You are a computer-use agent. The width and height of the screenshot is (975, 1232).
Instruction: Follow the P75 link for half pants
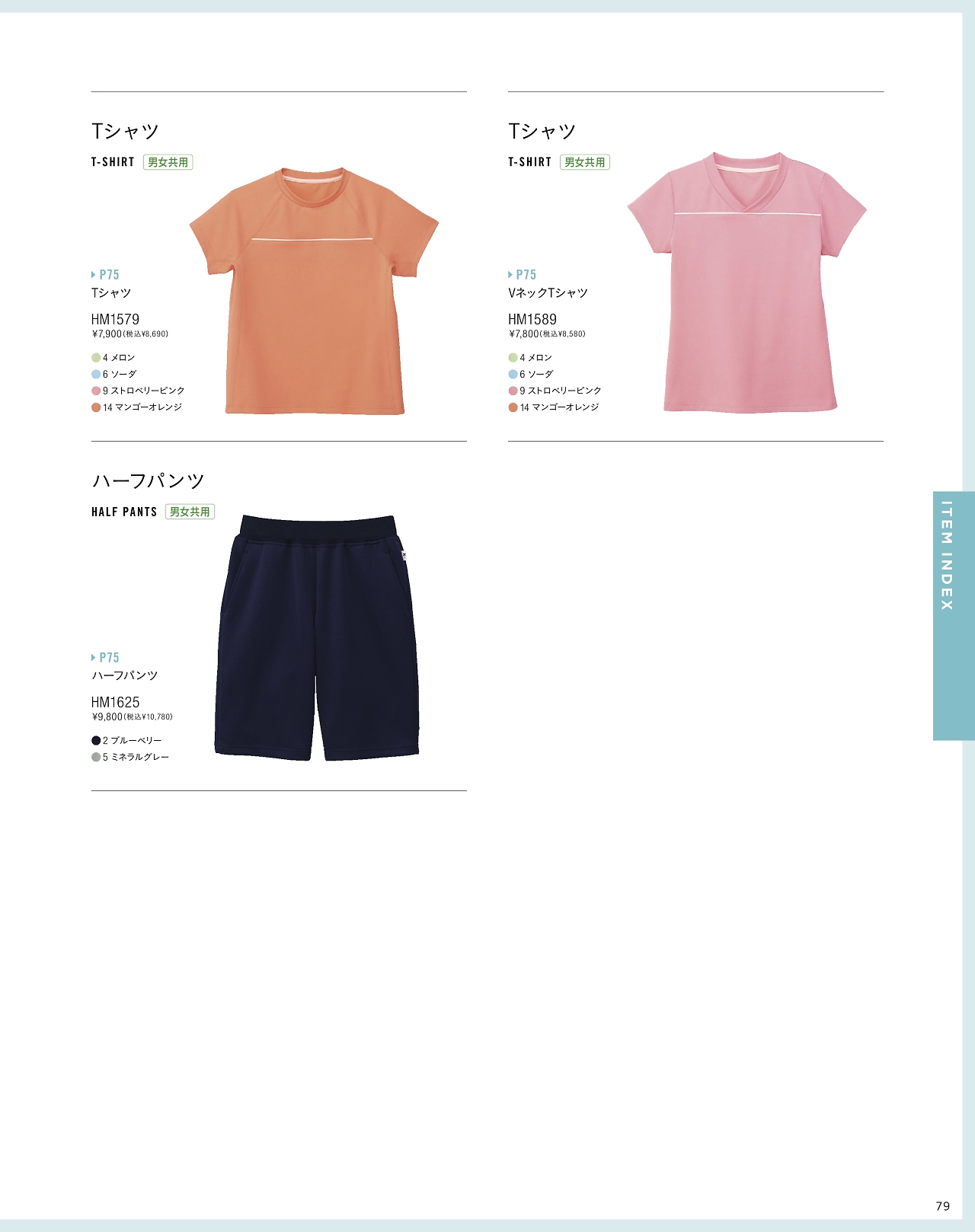105,658
